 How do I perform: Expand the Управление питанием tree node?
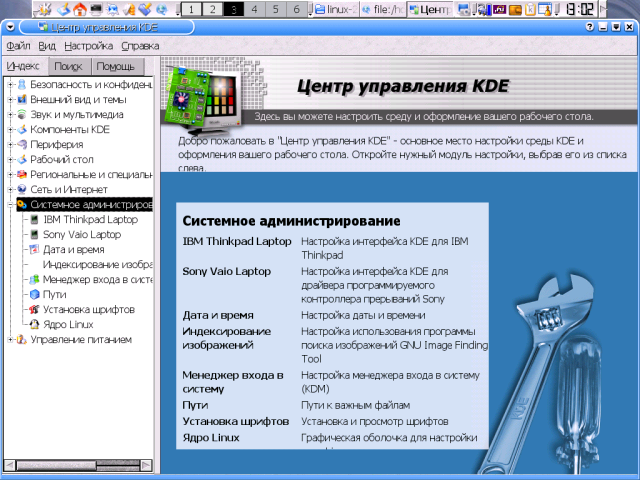coord(9,339)
